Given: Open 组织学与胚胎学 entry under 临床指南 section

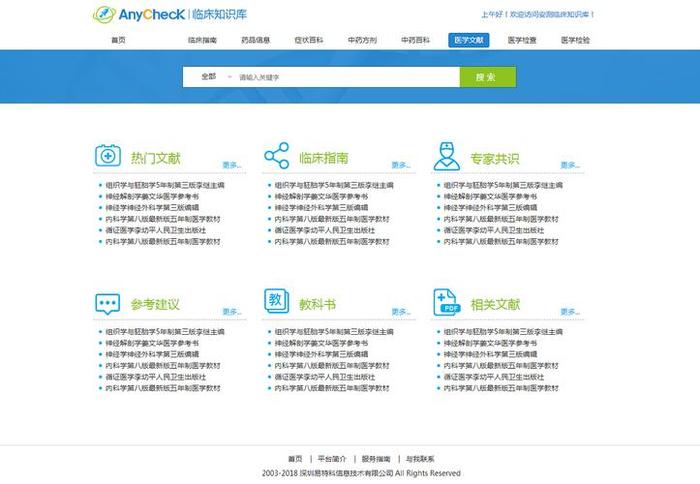Looking at the screenshot, I should click(x=334, y=185).
